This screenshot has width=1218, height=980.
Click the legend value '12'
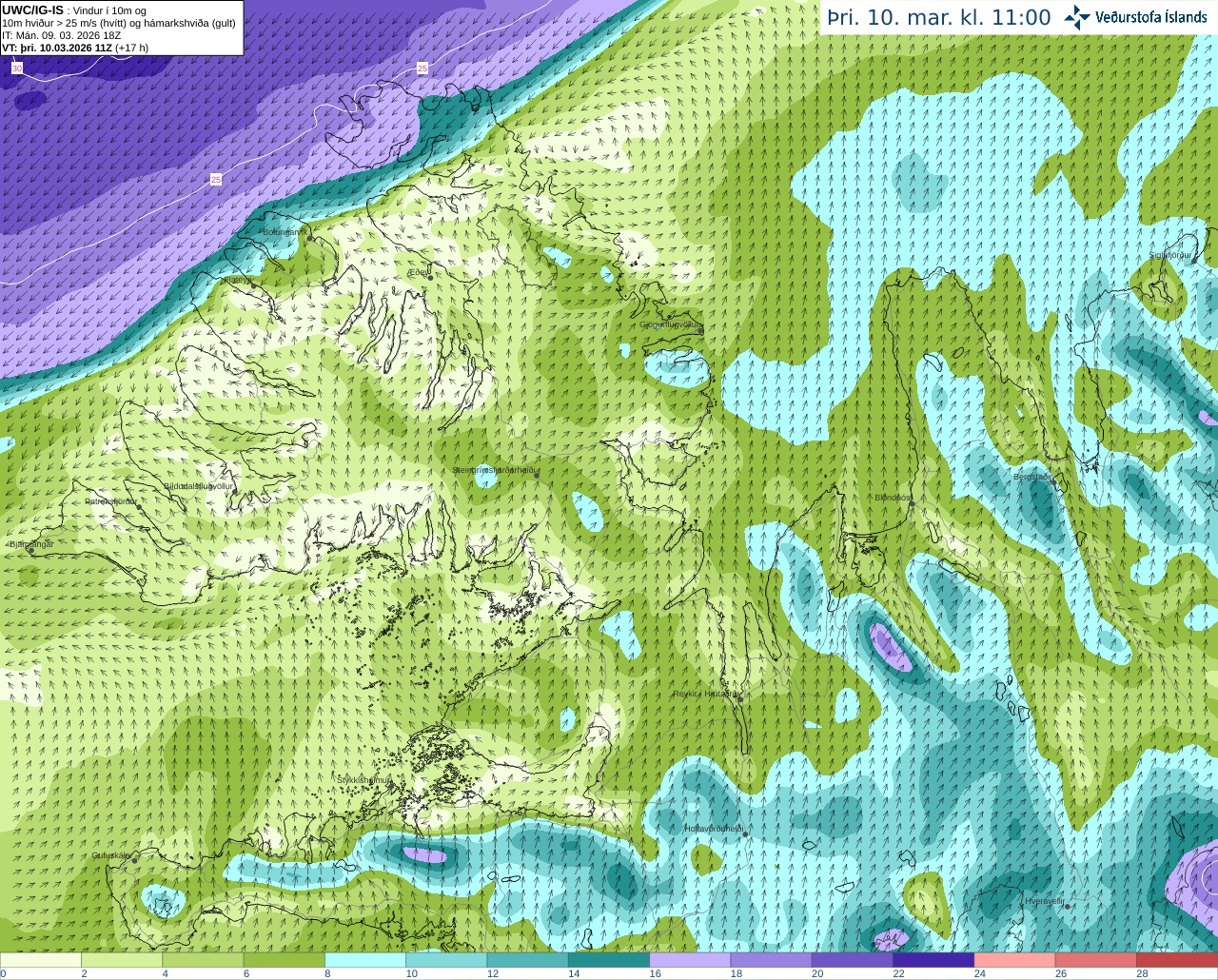coord(493,973)
